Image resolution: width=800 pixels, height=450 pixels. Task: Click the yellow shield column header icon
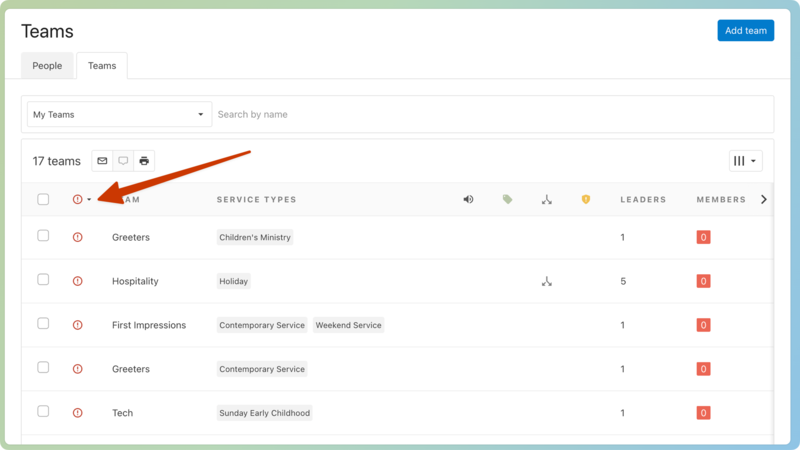click(586, 200)
